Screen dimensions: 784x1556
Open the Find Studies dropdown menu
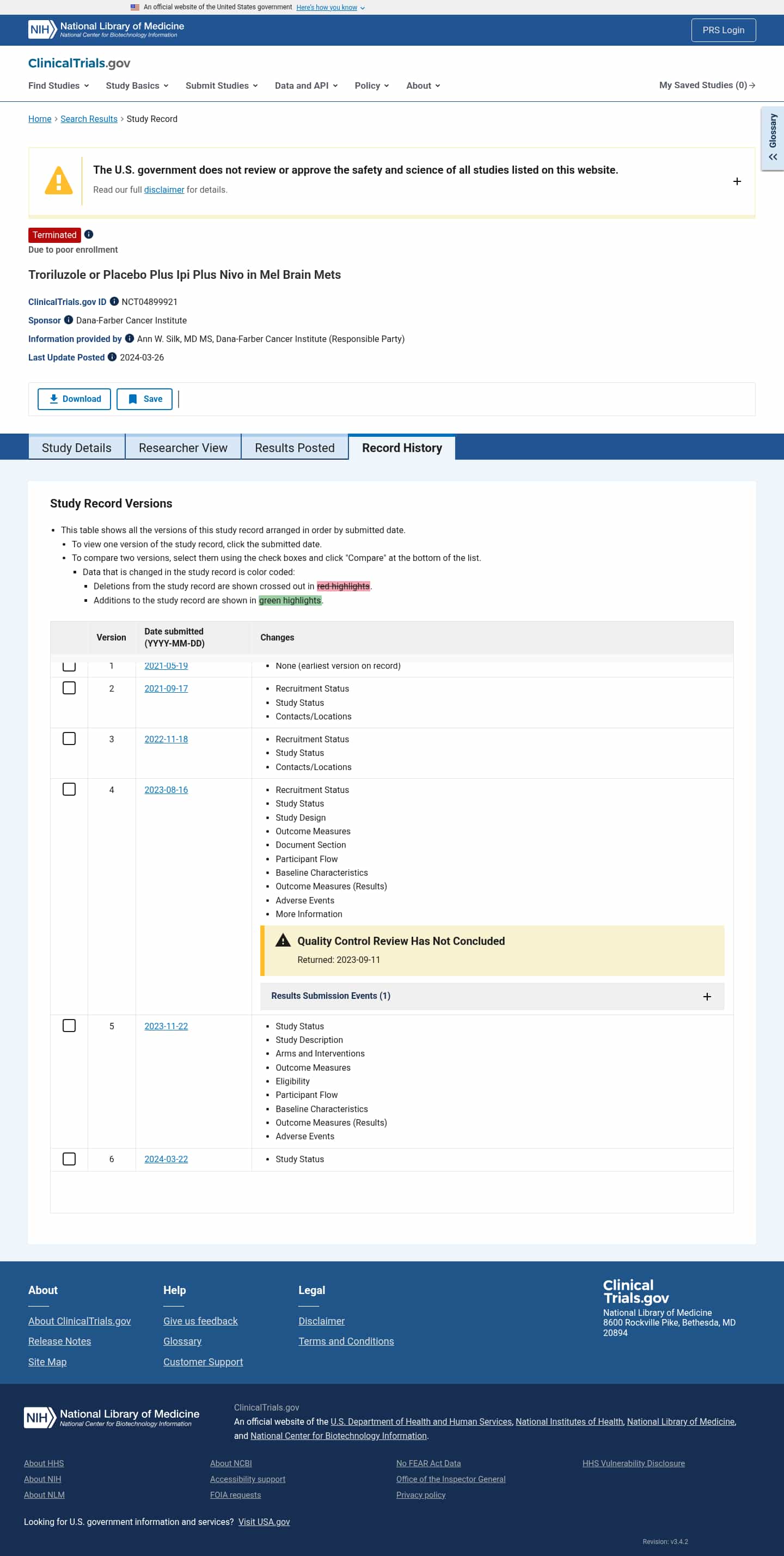point(59,86)
